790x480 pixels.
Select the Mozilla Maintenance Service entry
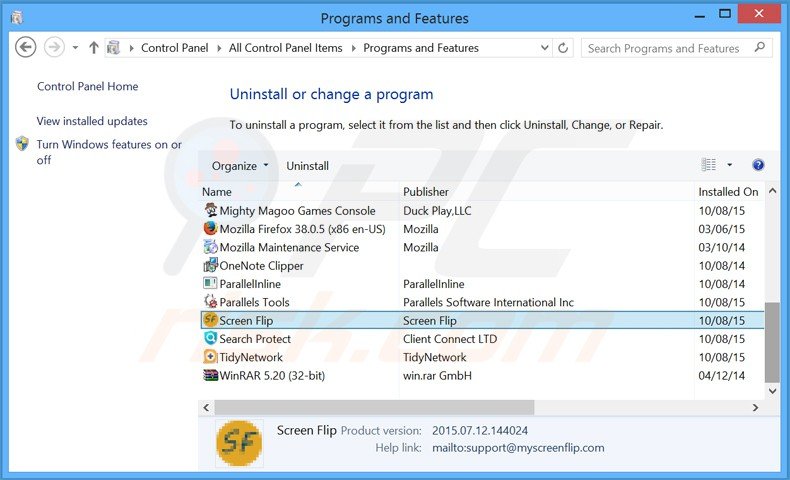click(289, 248)
